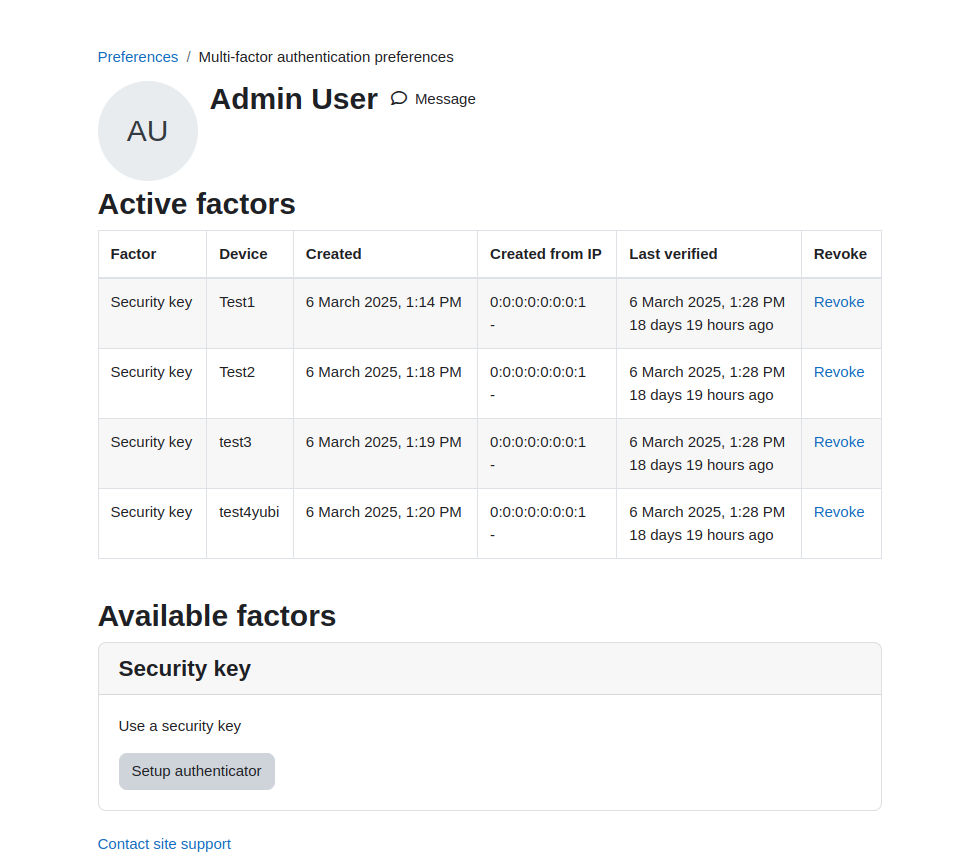Viewport: 966px width, 866px height.
Task: Click the Revoke column header
Action: coord(840,254)
